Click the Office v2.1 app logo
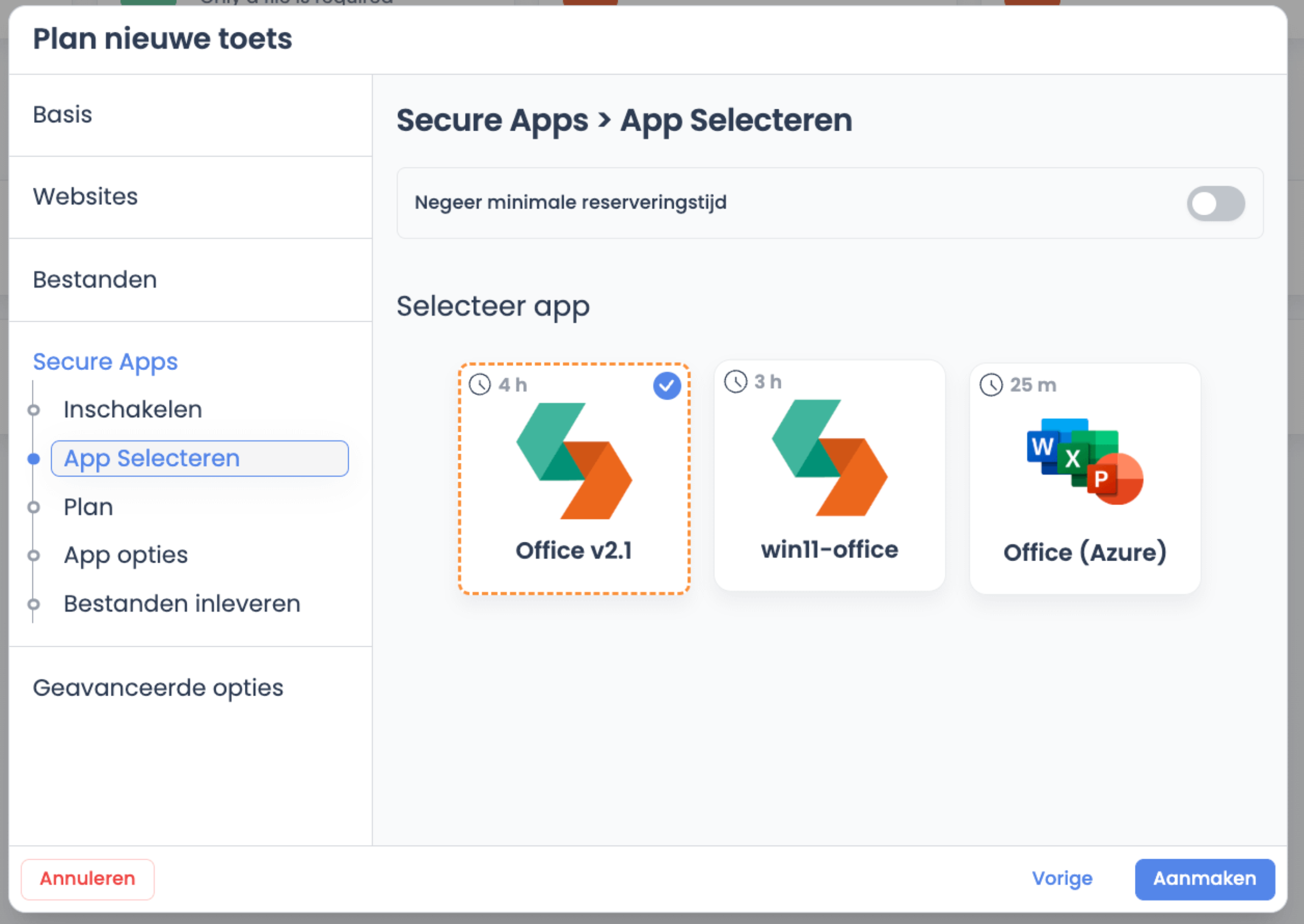The width and height of the screenshot is (1304, 924). click(574, 461)
